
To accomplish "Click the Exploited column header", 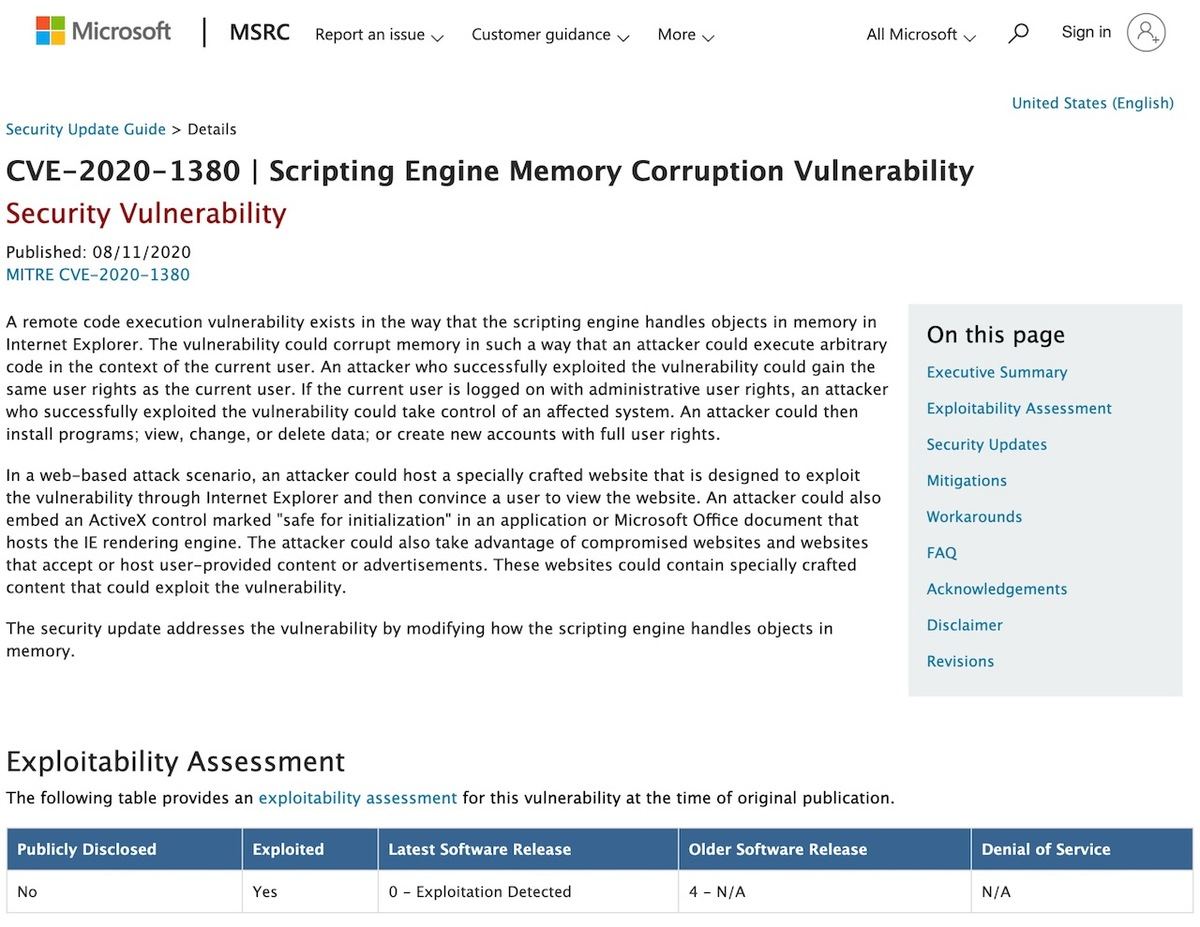I will pos(310,849).
